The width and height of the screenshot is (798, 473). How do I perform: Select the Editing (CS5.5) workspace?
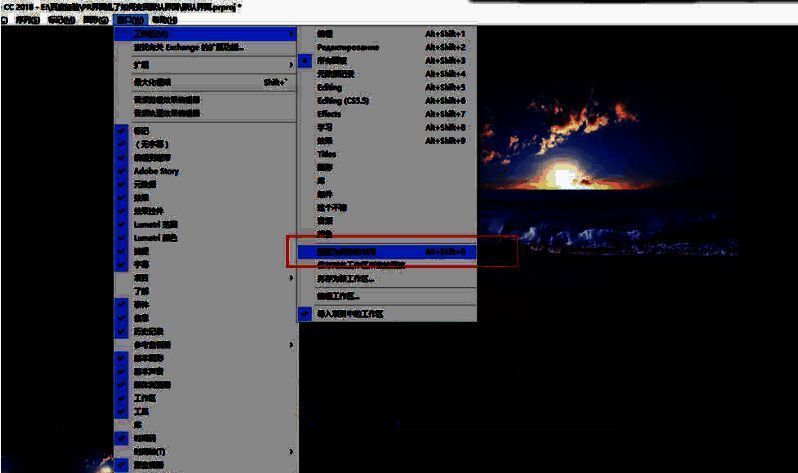tap(341, 101)
